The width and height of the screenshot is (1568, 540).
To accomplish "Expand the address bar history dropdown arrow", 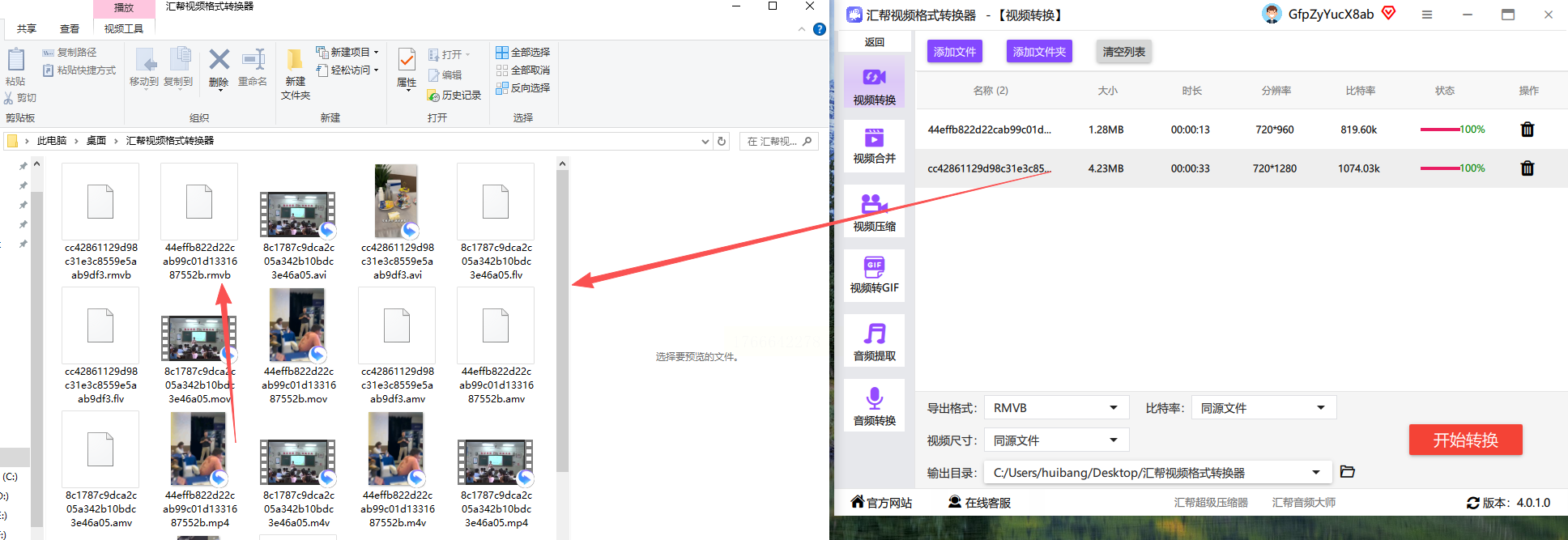I will [705, 141].
